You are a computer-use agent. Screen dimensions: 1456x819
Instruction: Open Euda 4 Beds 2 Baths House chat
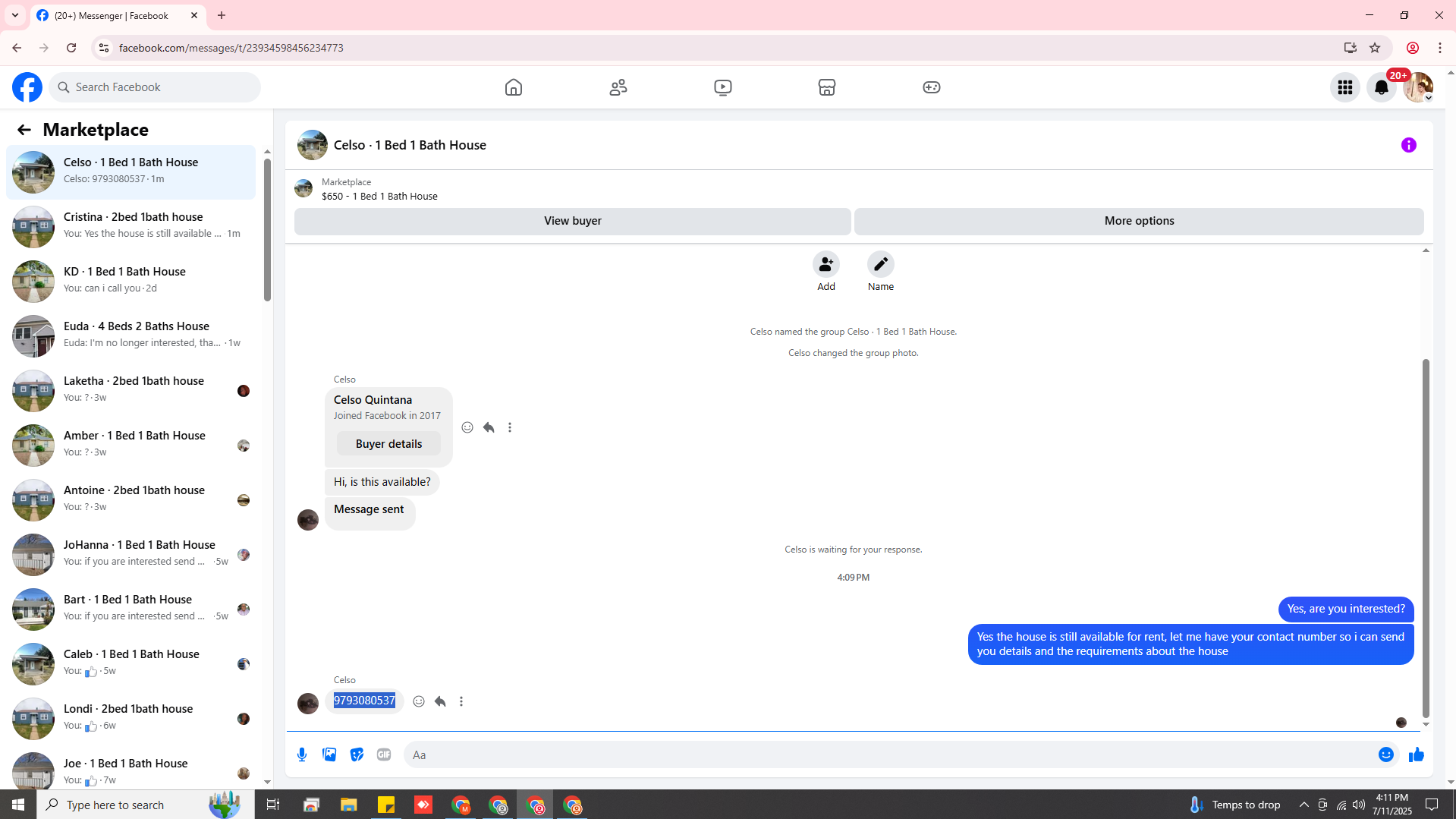coord(131,335)
